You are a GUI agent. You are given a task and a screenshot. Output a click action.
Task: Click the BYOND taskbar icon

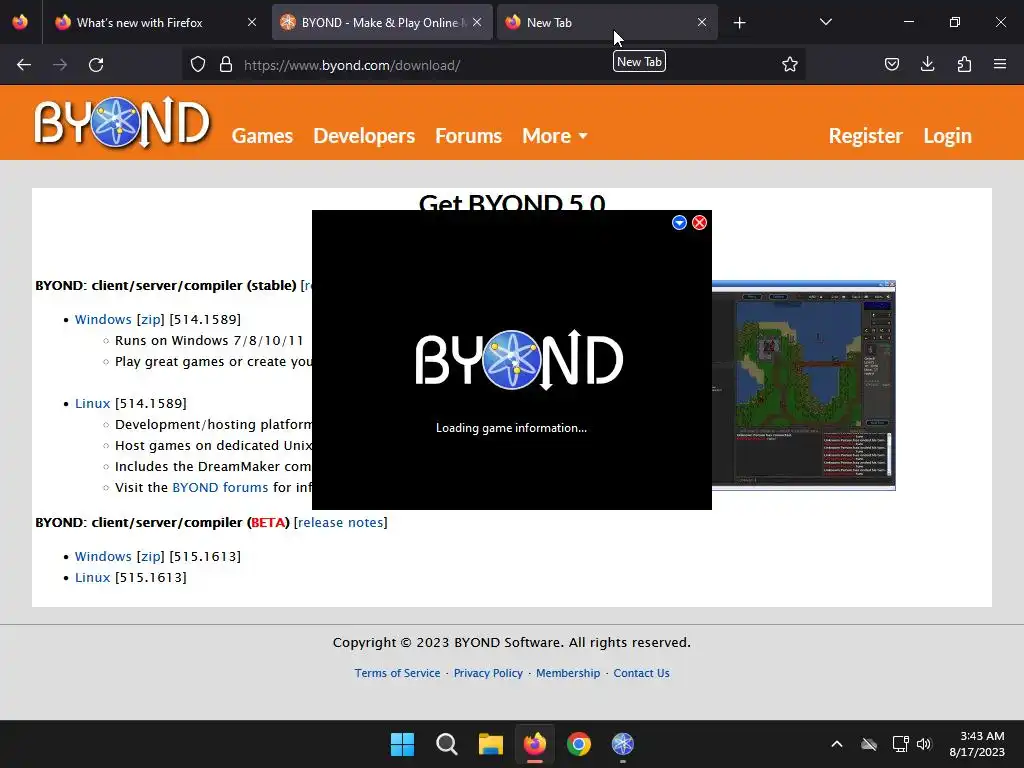tap(622, 744)
